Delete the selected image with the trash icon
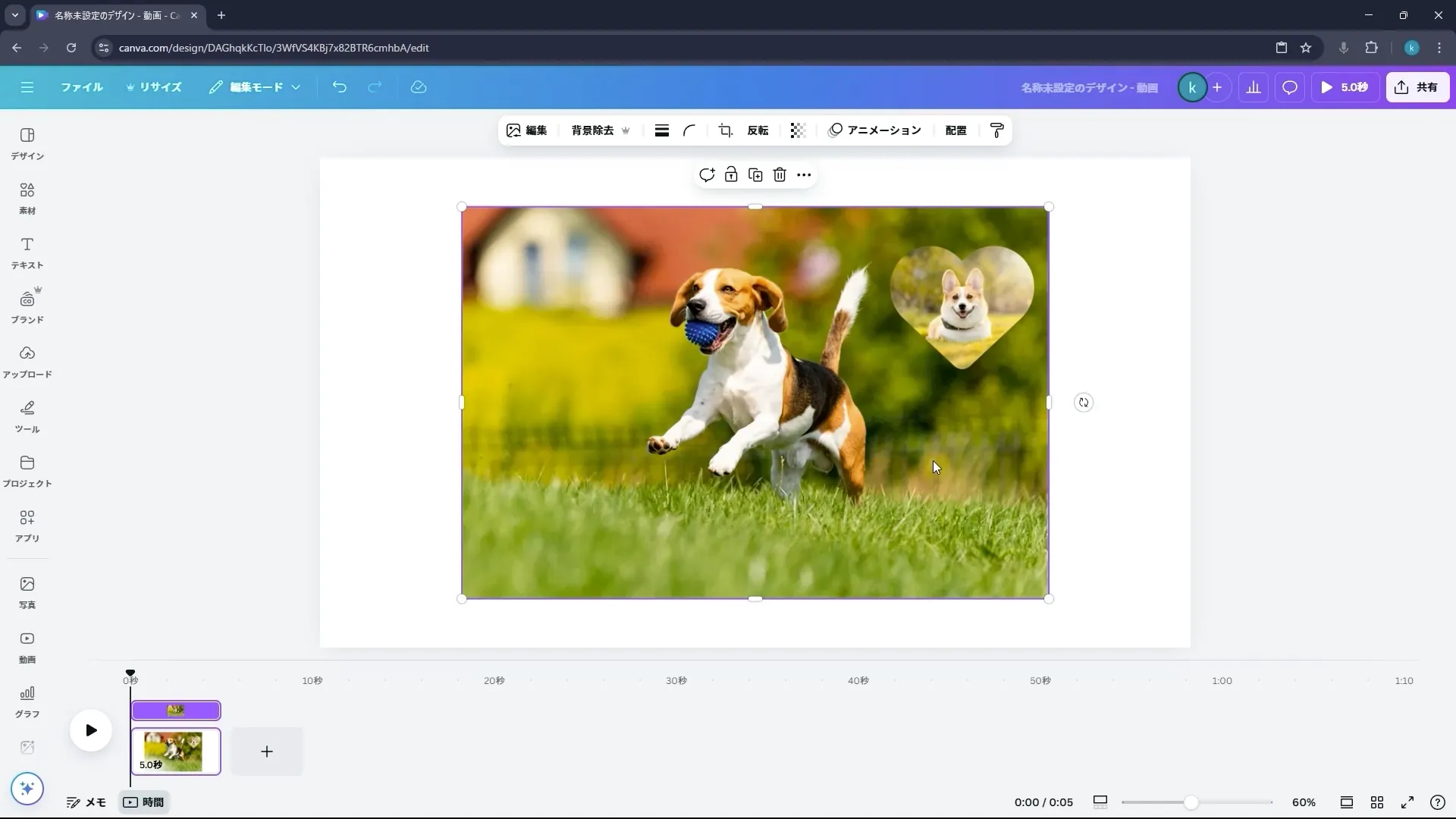Screen dimensions: 1456x819 [x=780, y=174]
